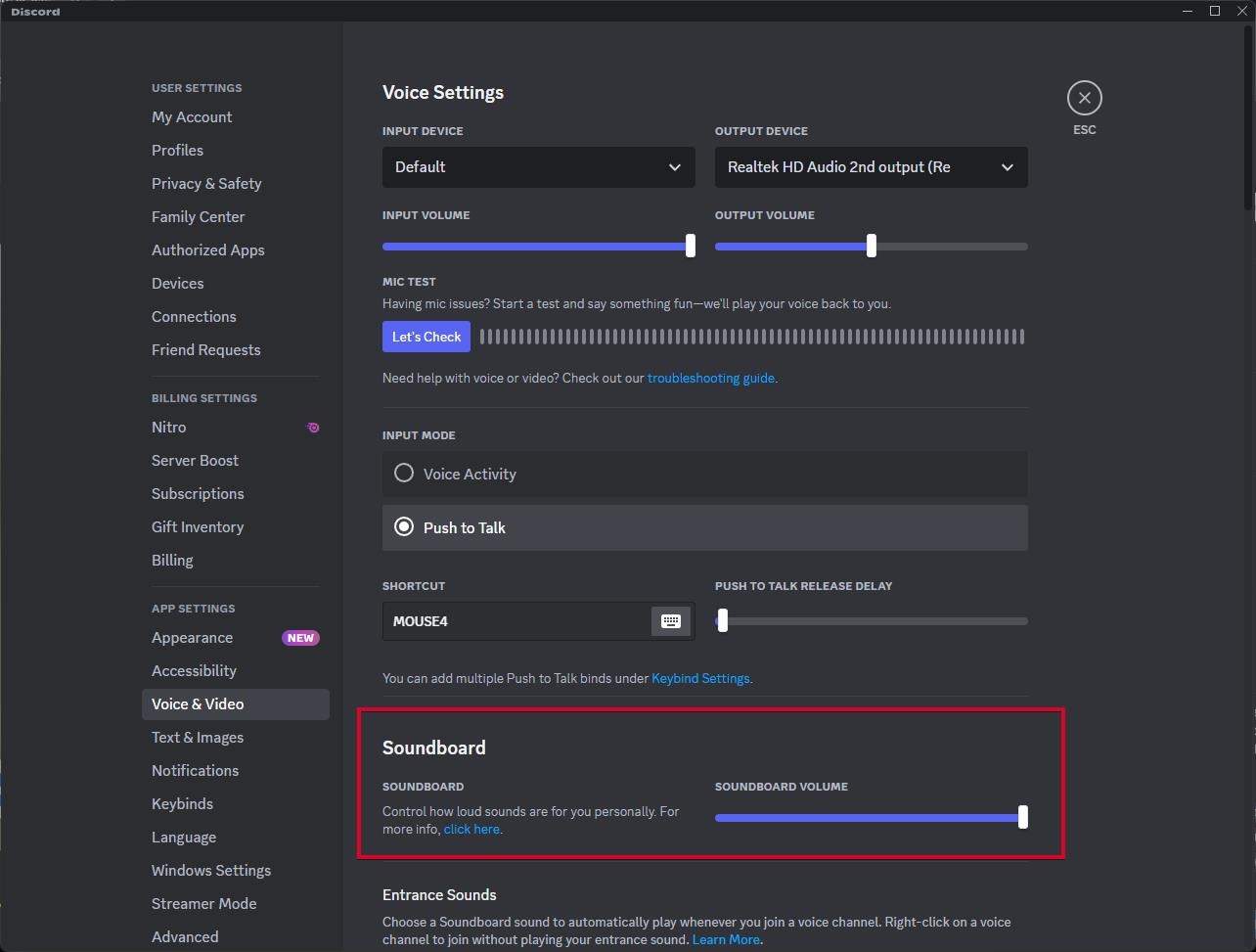
Task: Open the Server Boost page
Action: (x=236, y=461)
